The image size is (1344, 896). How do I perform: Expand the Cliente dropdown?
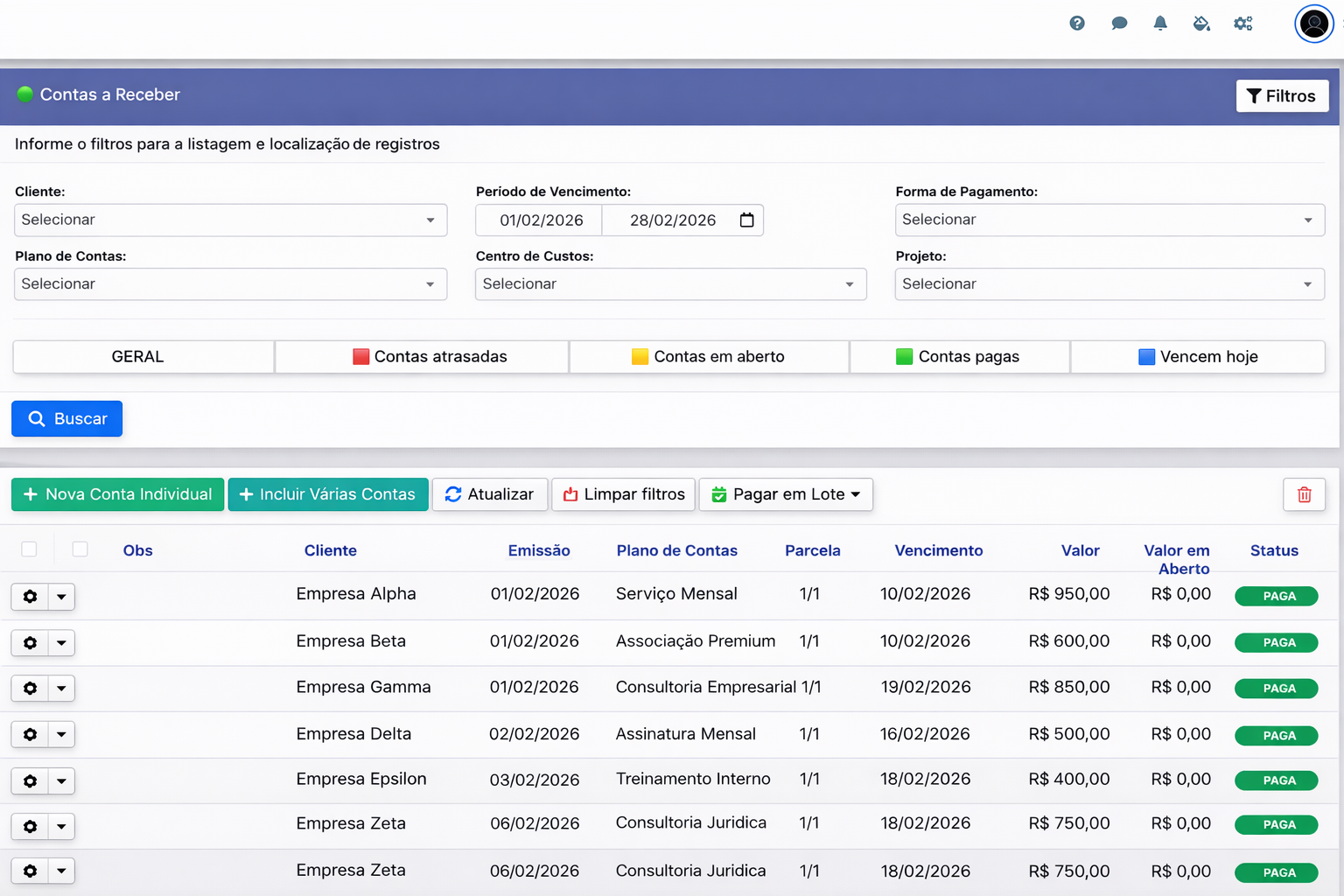[x=230, y=220]
